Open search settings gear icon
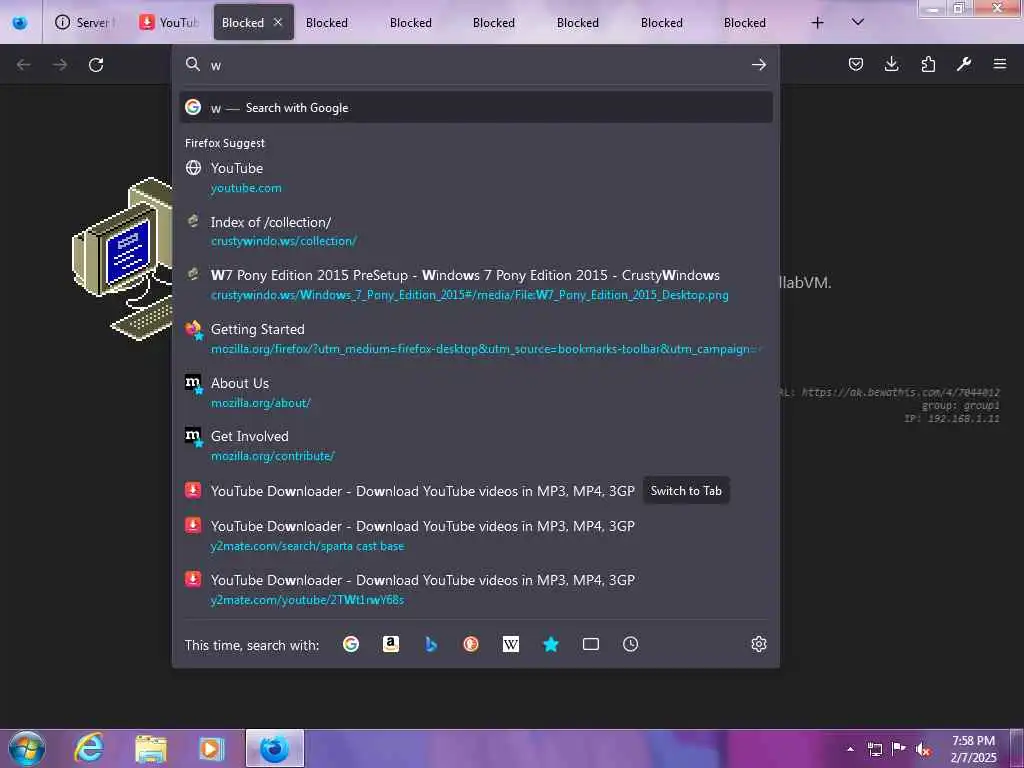This screenshot has width=1024, height=768. 758,644
